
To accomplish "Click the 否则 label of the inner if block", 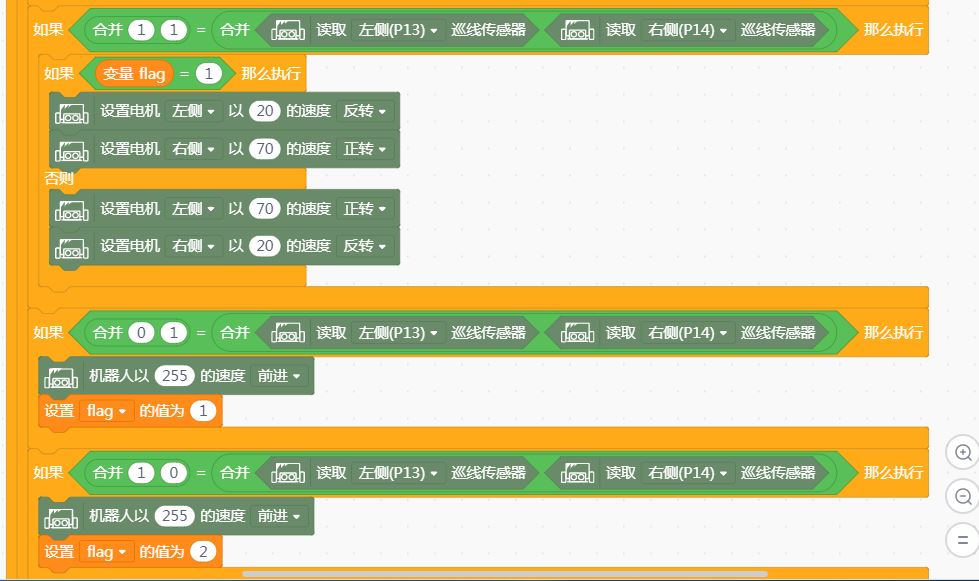I will [59, 178].
